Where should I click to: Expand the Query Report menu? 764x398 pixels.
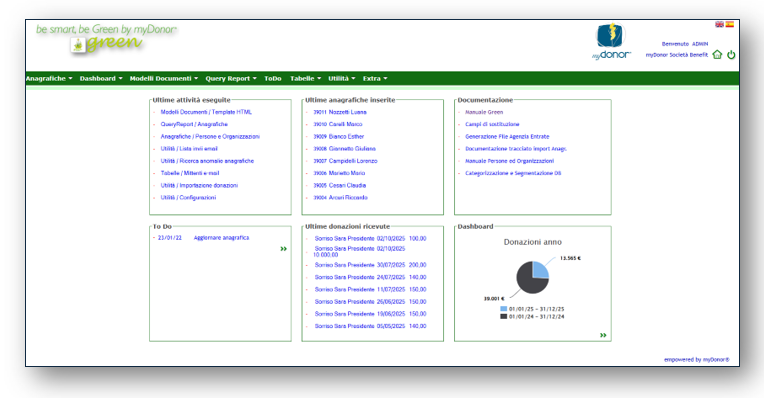tap(230, 78)
